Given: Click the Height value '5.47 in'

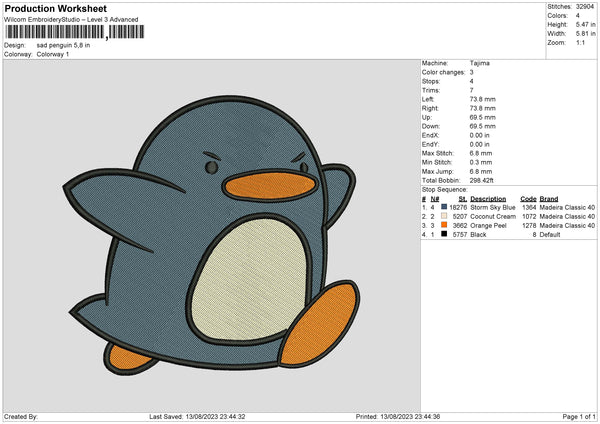Looking at the screenshot, I should [585, 24].
